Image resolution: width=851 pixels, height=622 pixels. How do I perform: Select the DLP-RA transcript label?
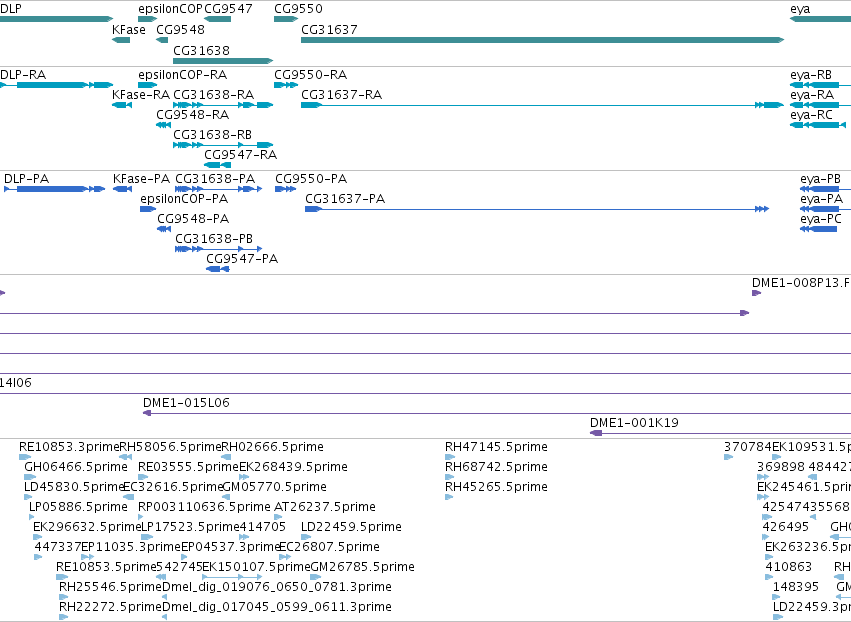23,74
